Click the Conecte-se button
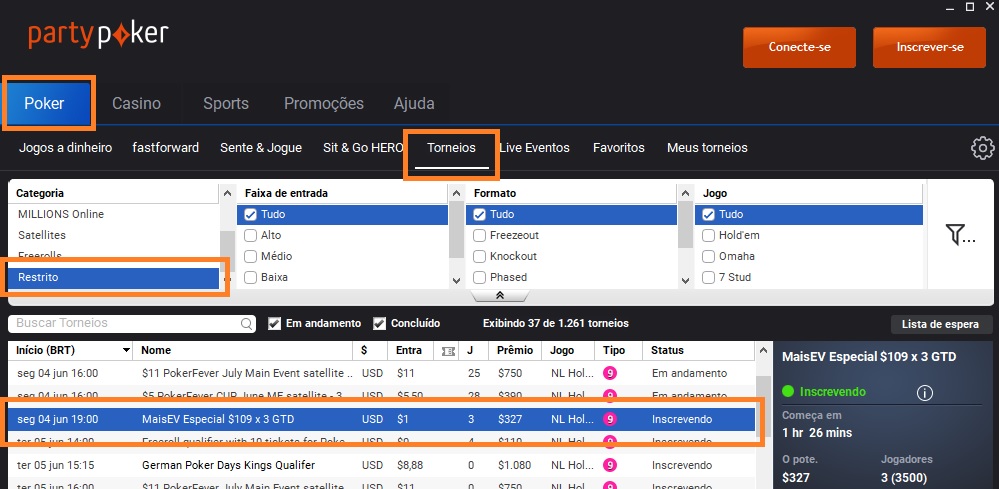999x489 pixels. 800,47
